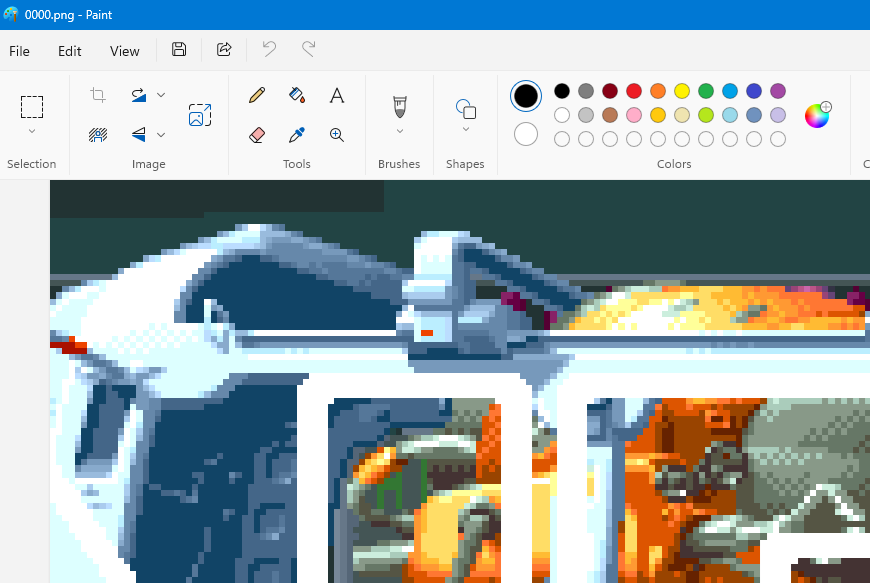870x583 pixels.
Task: Choose the red palette color
Action: 634,91
